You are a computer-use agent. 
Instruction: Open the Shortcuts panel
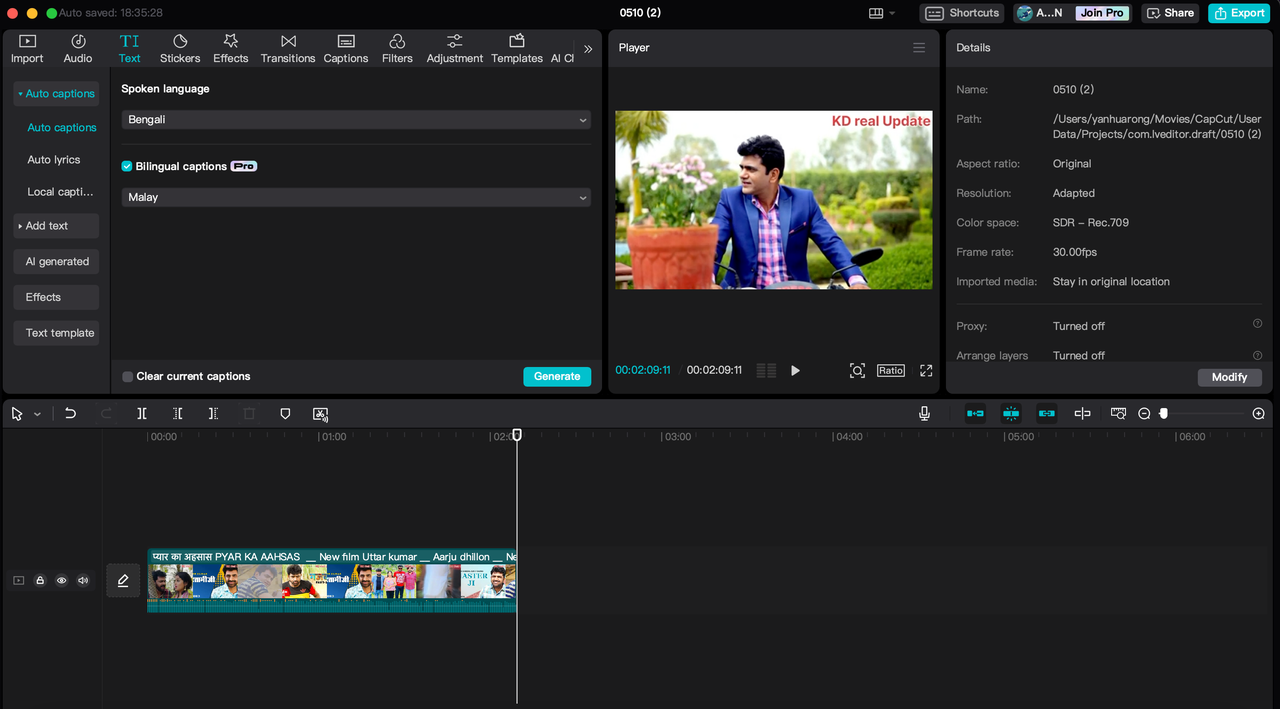click(x=963, y=13)
